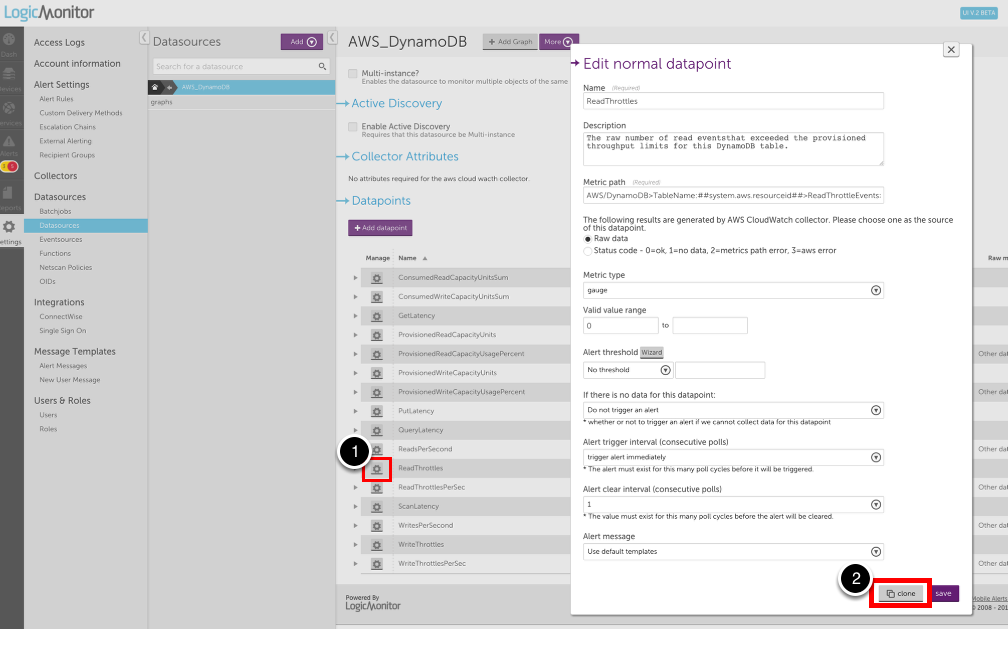This screenshot has width=1008, height=663.
Task: Open Alert Rules in settings menu
Action: [x=56, y=99]
